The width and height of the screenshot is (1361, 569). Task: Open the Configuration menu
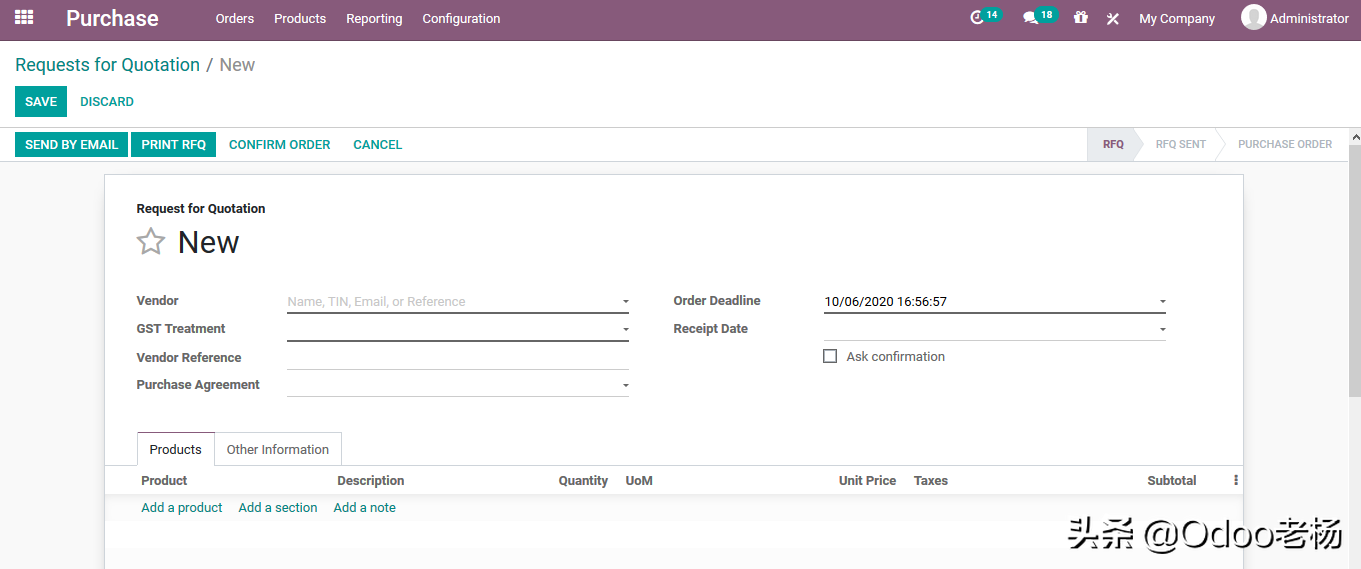461,19
